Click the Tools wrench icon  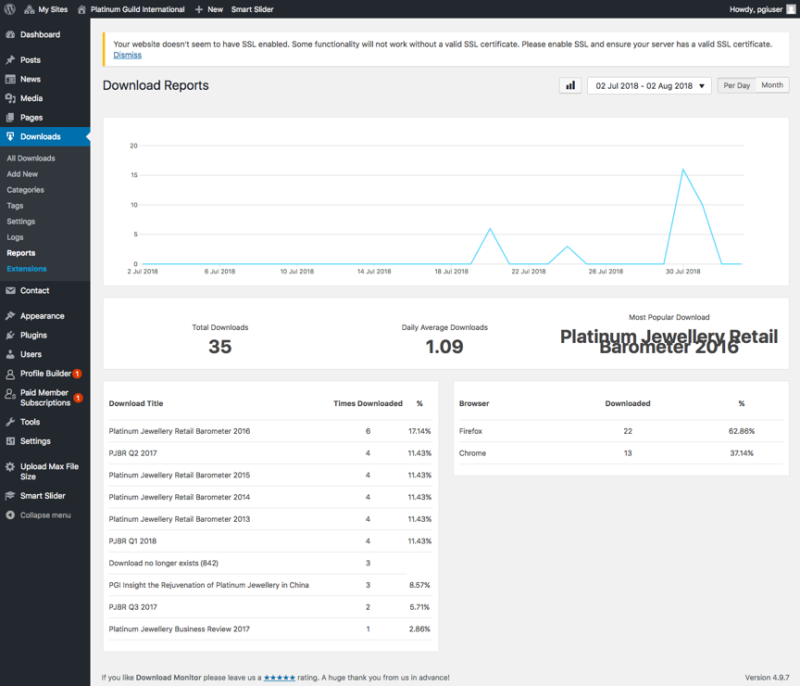tap(10, 422)
